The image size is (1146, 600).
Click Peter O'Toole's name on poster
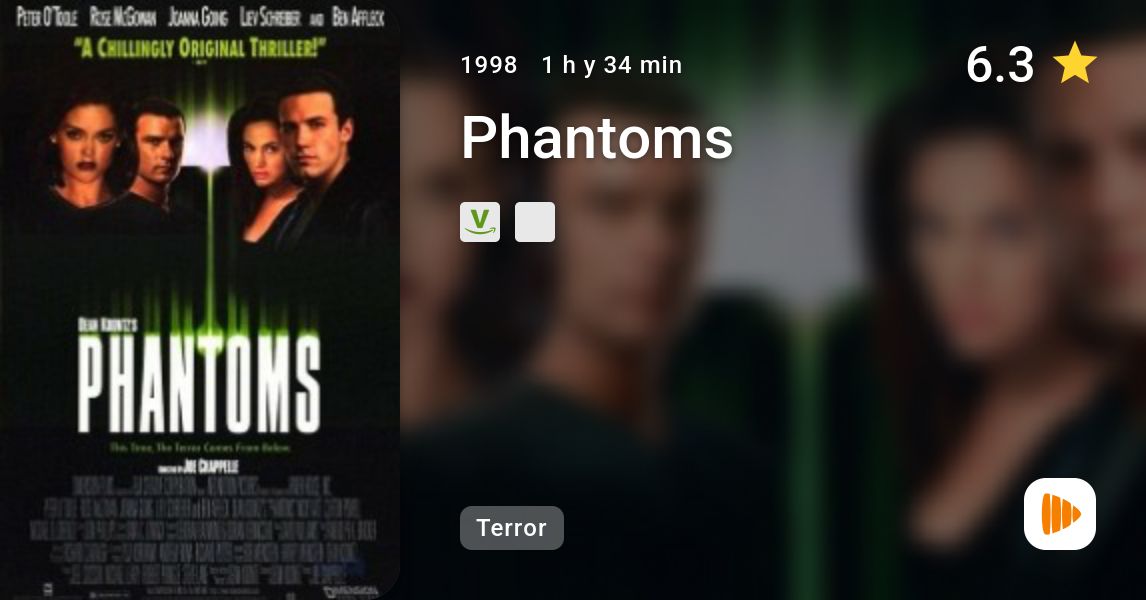click(x=47, y=17)
